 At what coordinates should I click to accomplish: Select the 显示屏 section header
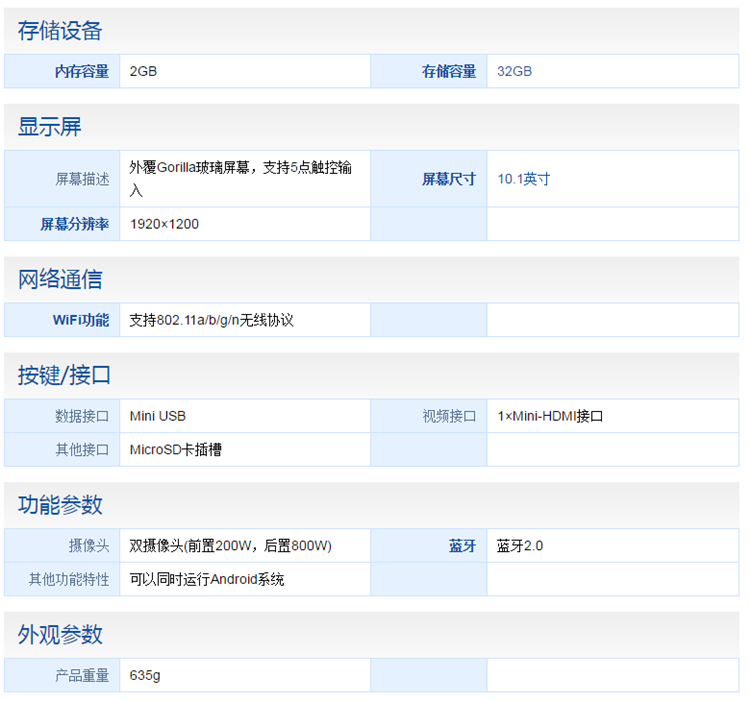(x=49, y=127)
